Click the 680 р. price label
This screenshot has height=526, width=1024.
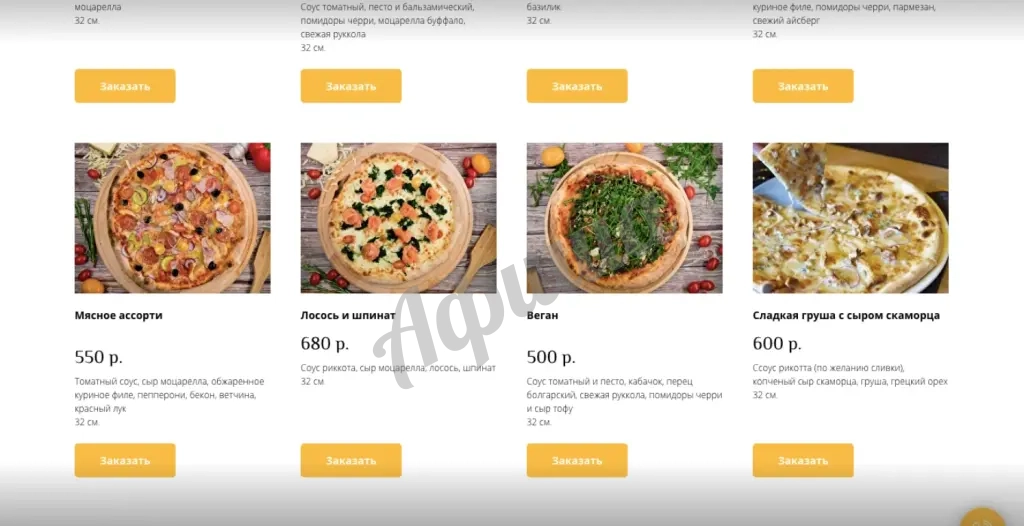click(325, 344)
